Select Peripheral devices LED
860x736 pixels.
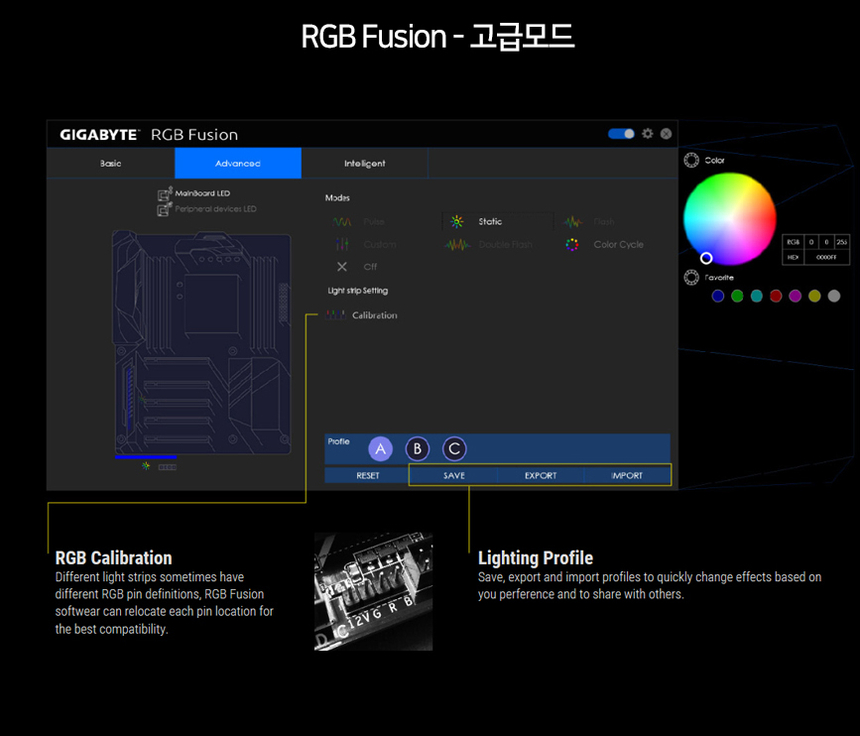pyautogui.click(x=207, y=209)
